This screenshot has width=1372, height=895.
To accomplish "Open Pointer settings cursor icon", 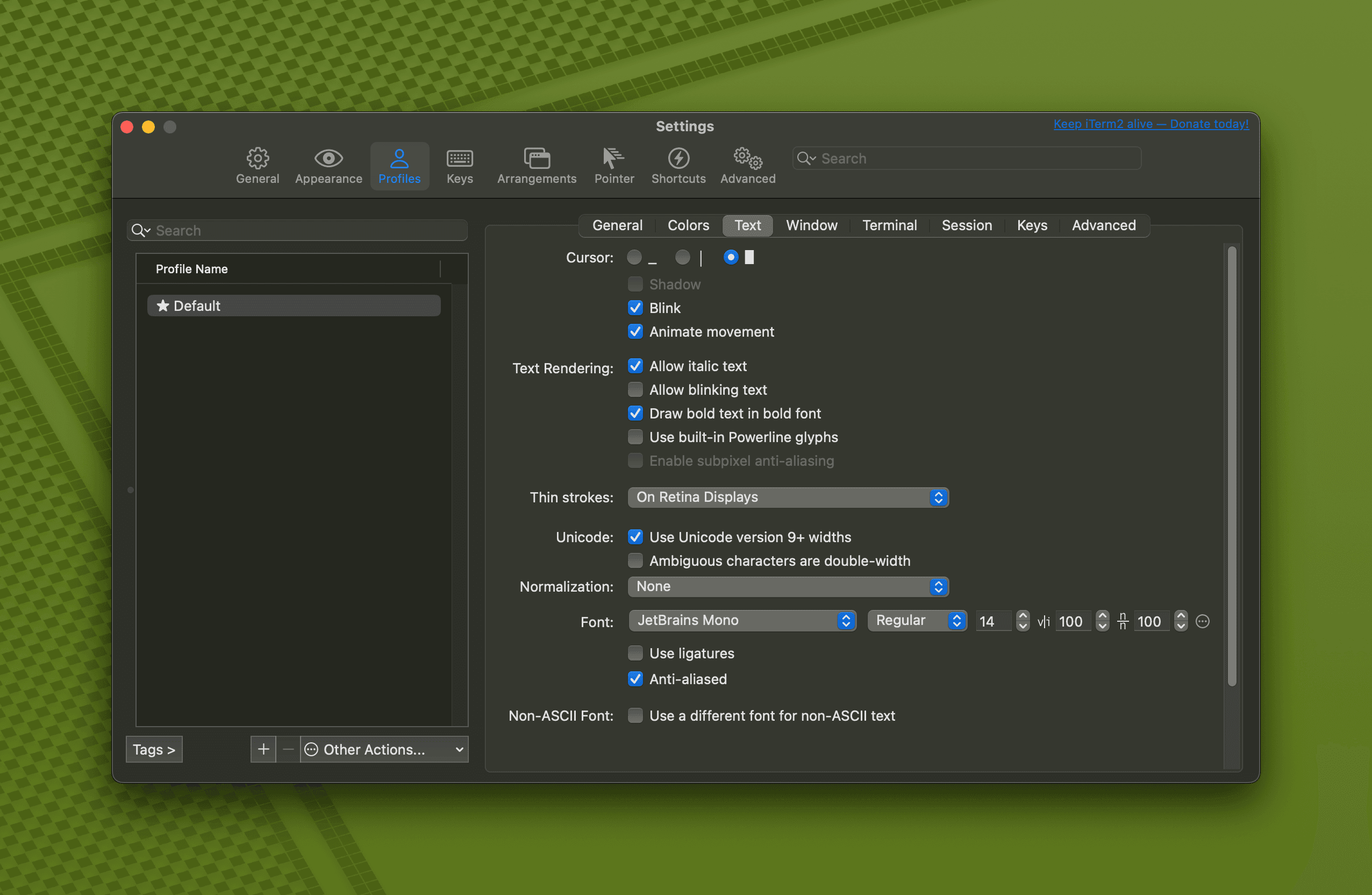I will coord(613,158).
